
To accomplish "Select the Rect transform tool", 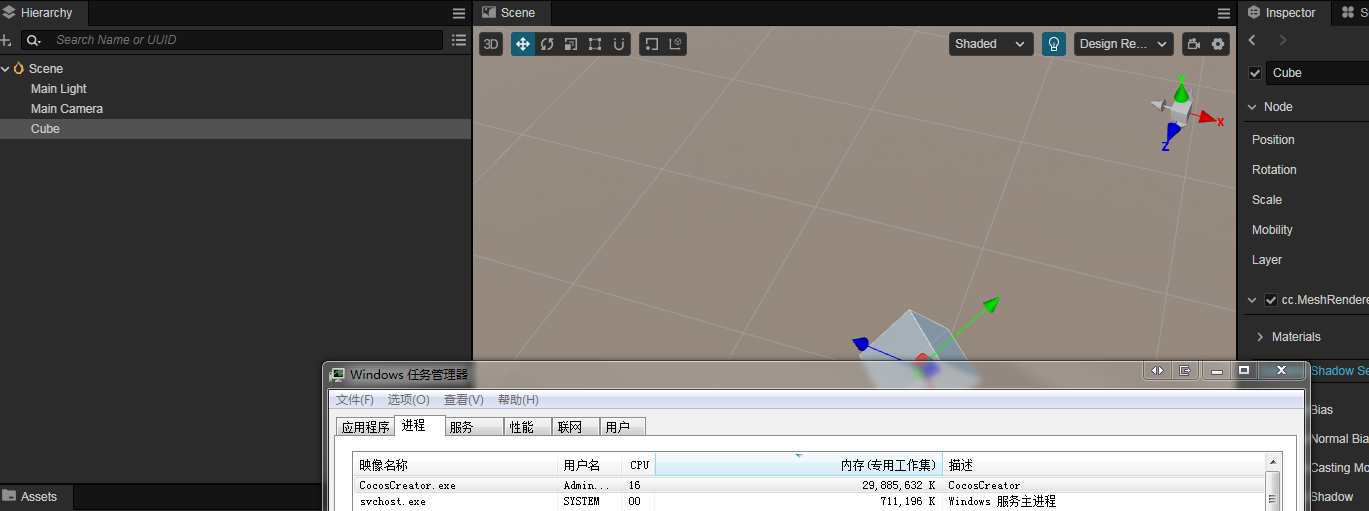I will click(x=595, y=44).
